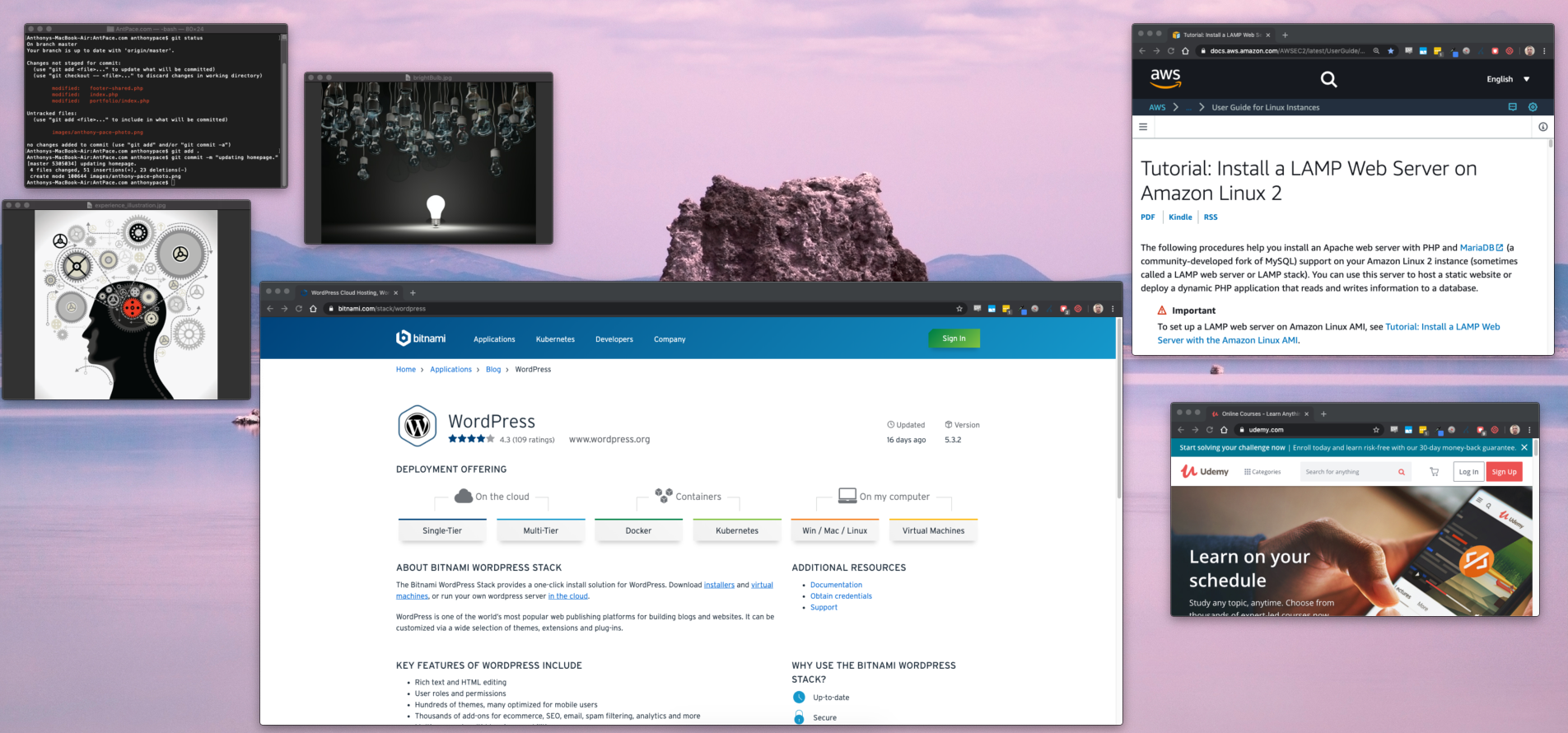Viewport: 1568px width, 733px height.
Task: Click the home button in the AWS browser window
Action: click(1185, 51)
